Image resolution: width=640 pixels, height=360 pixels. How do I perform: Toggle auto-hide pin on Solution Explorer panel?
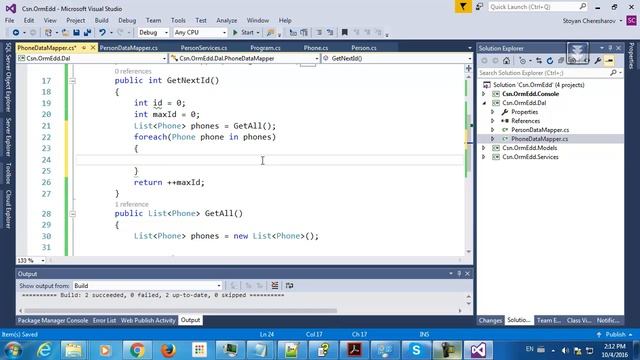tap(610, 48)
